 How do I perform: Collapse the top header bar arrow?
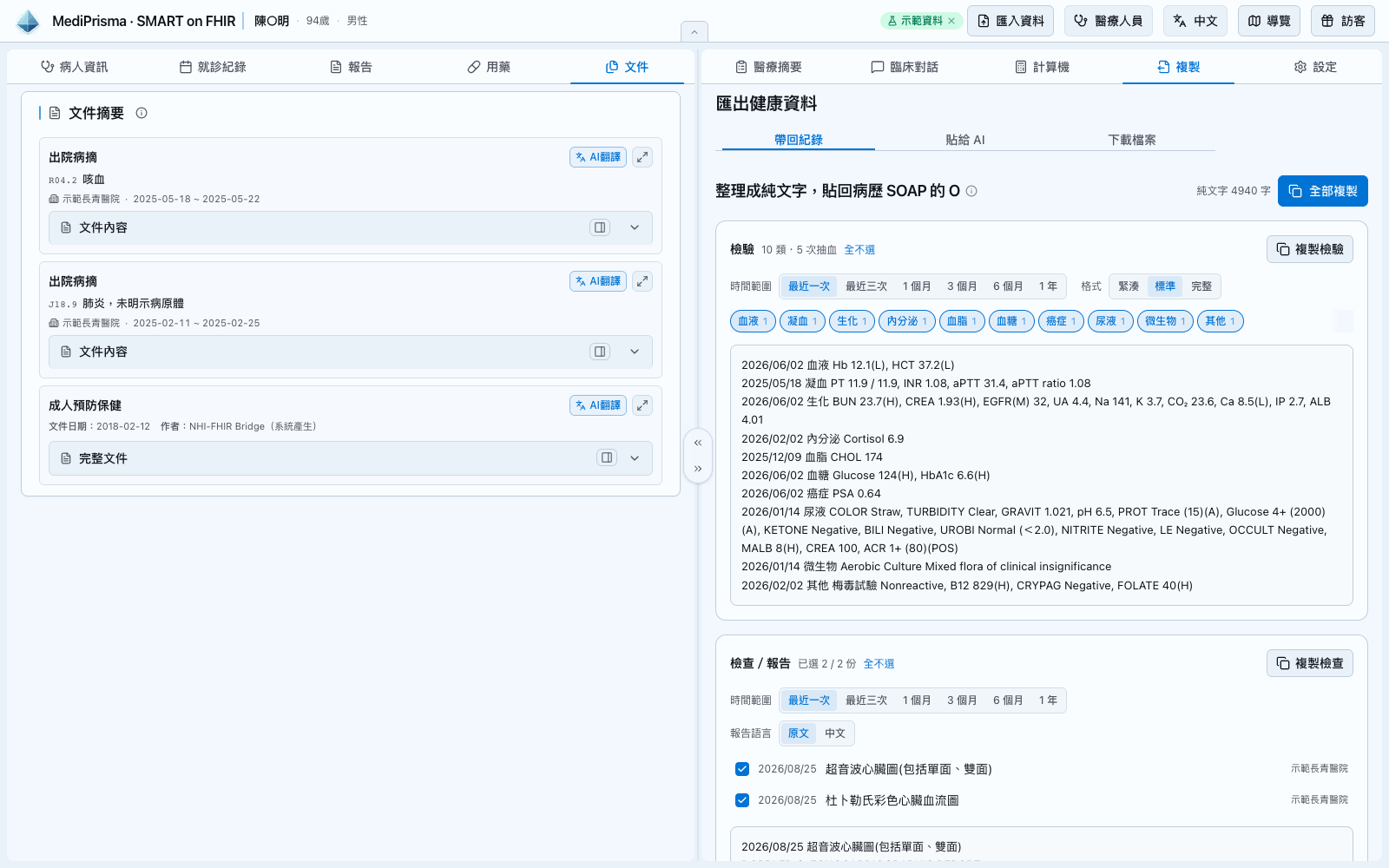694,32
